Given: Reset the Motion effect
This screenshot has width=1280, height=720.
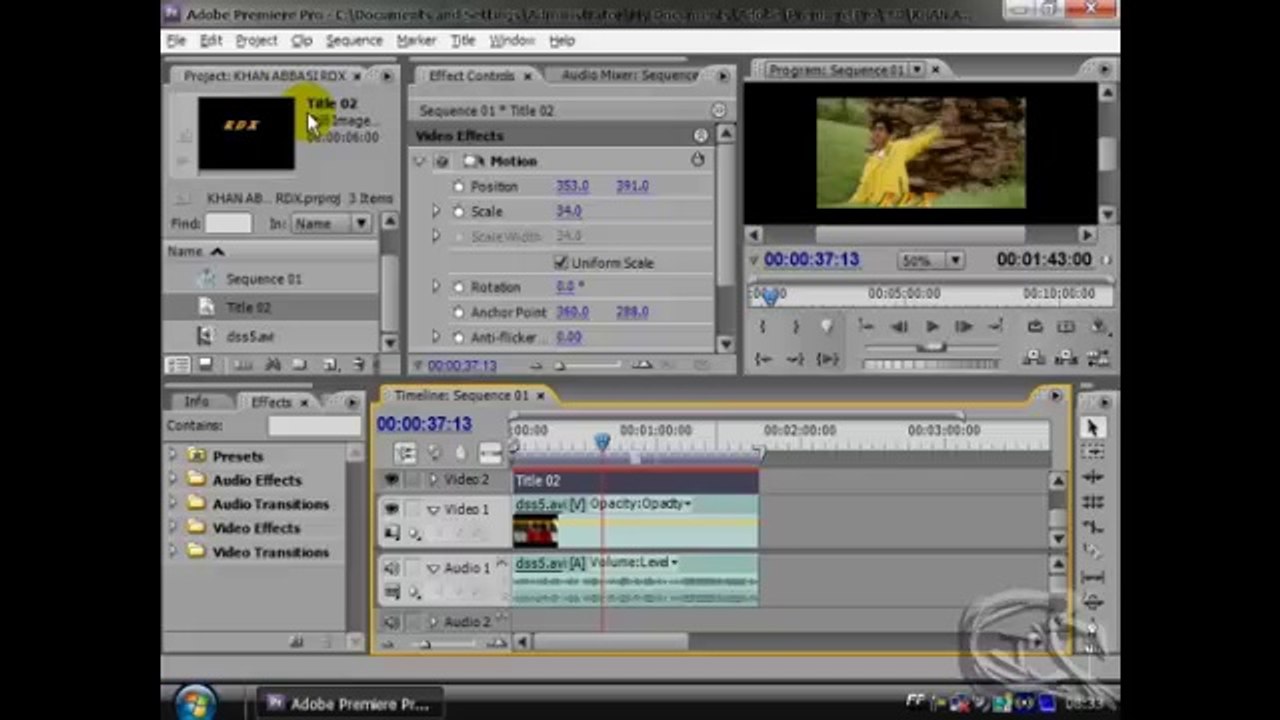Looking at the screenshot, I should point(698,160).
